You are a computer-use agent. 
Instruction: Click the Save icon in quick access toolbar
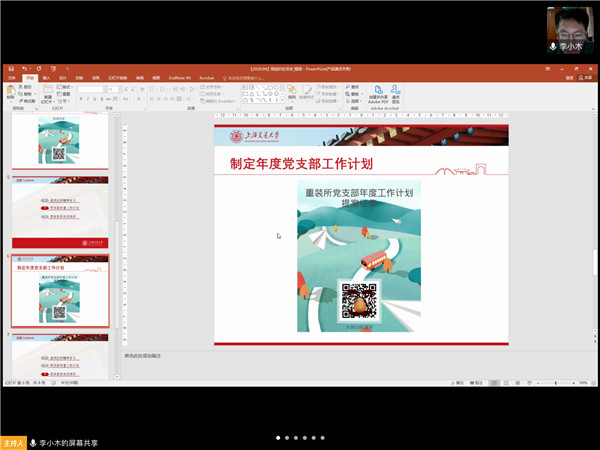pos(10,69)
